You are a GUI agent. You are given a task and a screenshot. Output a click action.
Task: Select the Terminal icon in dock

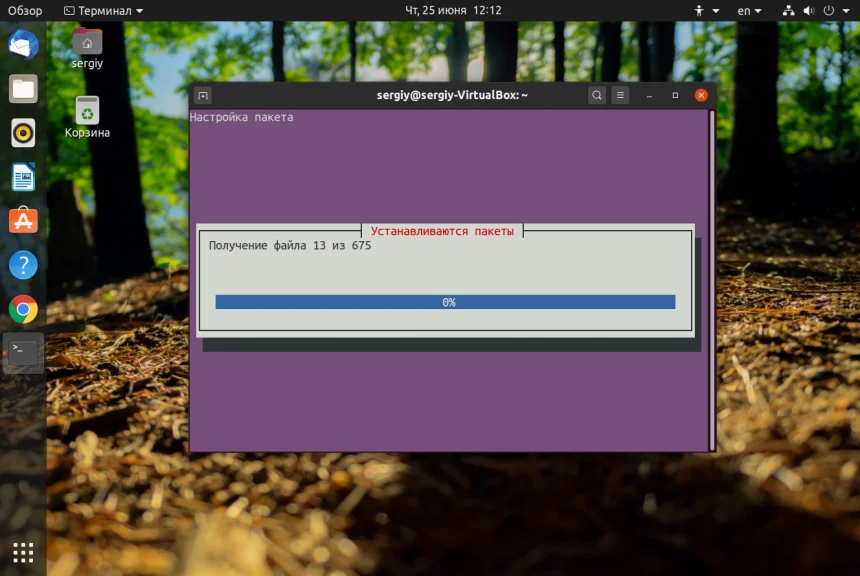(23, 353)
